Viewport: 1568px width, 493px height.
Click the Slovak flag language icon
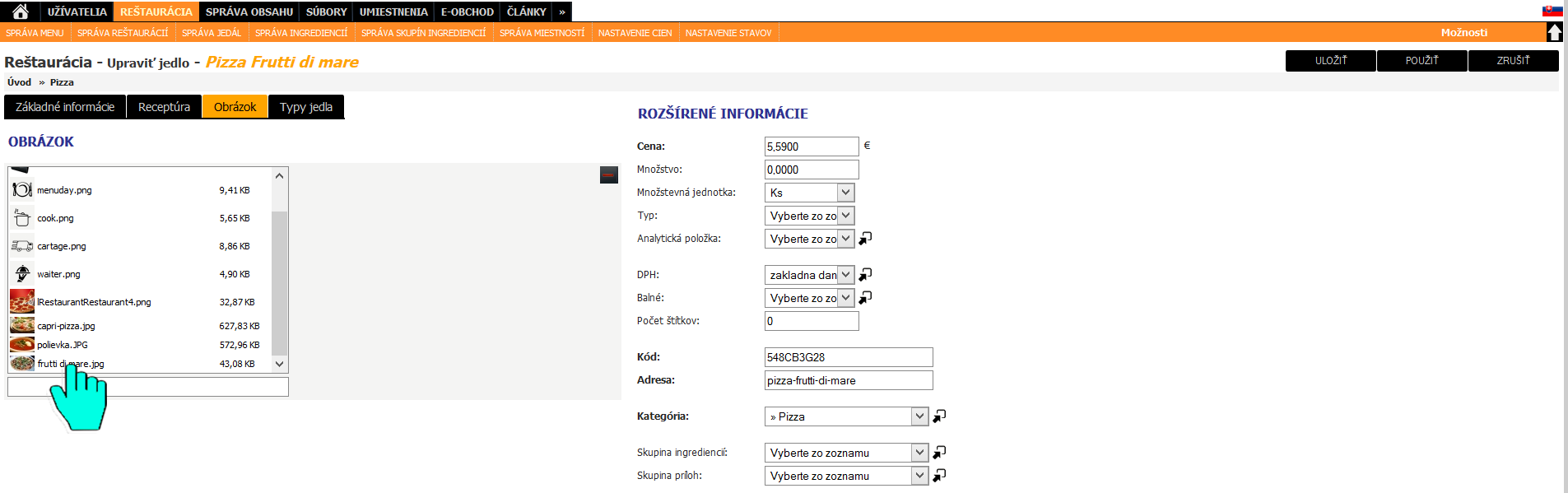pos(1552,11)
